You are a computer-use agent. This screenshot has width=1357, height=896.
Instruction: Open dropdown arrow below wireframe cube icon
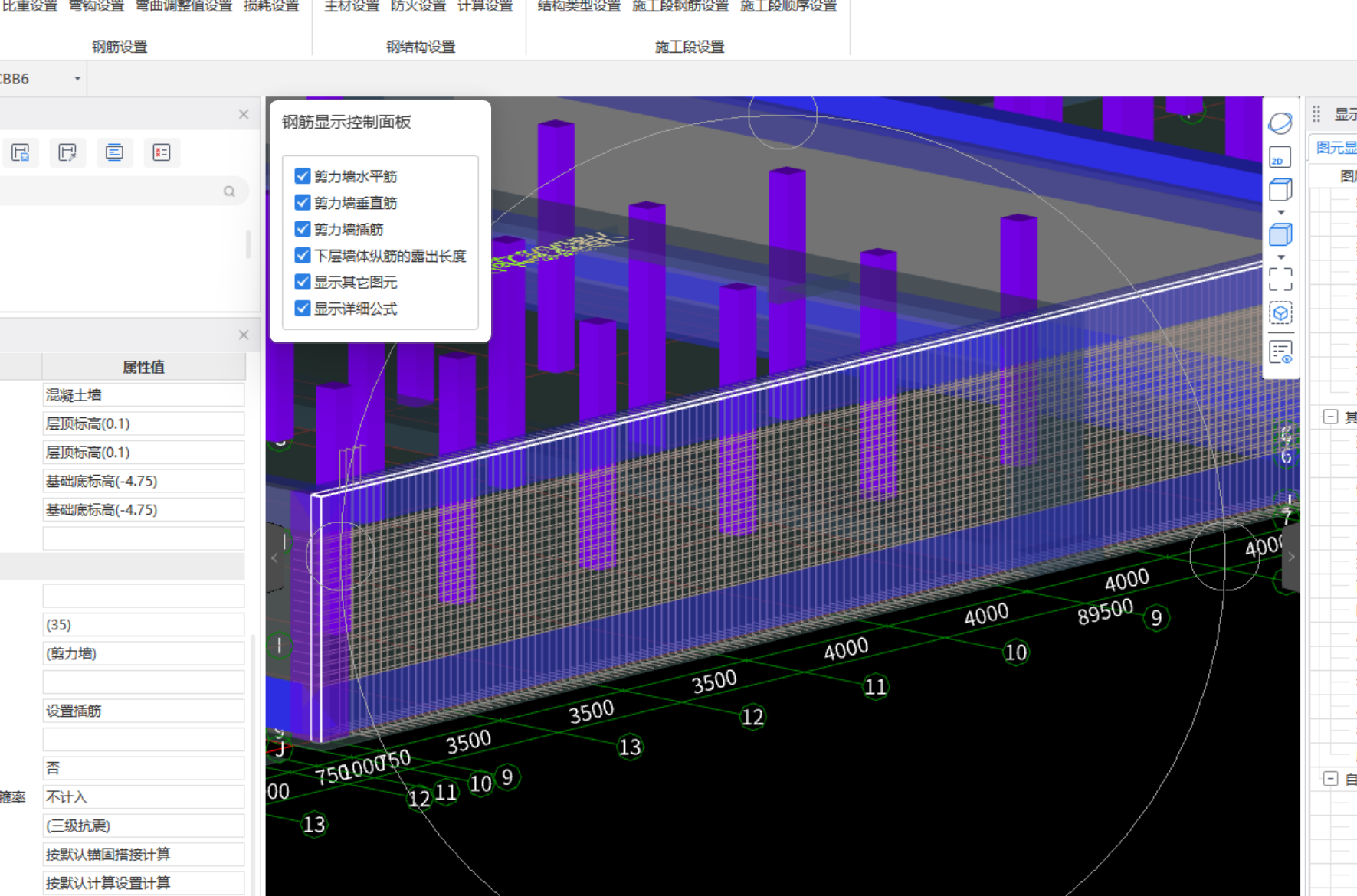1280,213
